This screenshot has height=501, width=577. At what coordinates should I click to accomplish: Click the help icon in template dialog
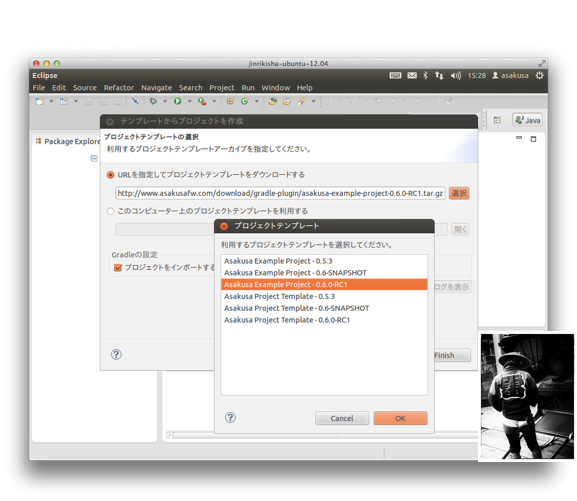[230, 417]
